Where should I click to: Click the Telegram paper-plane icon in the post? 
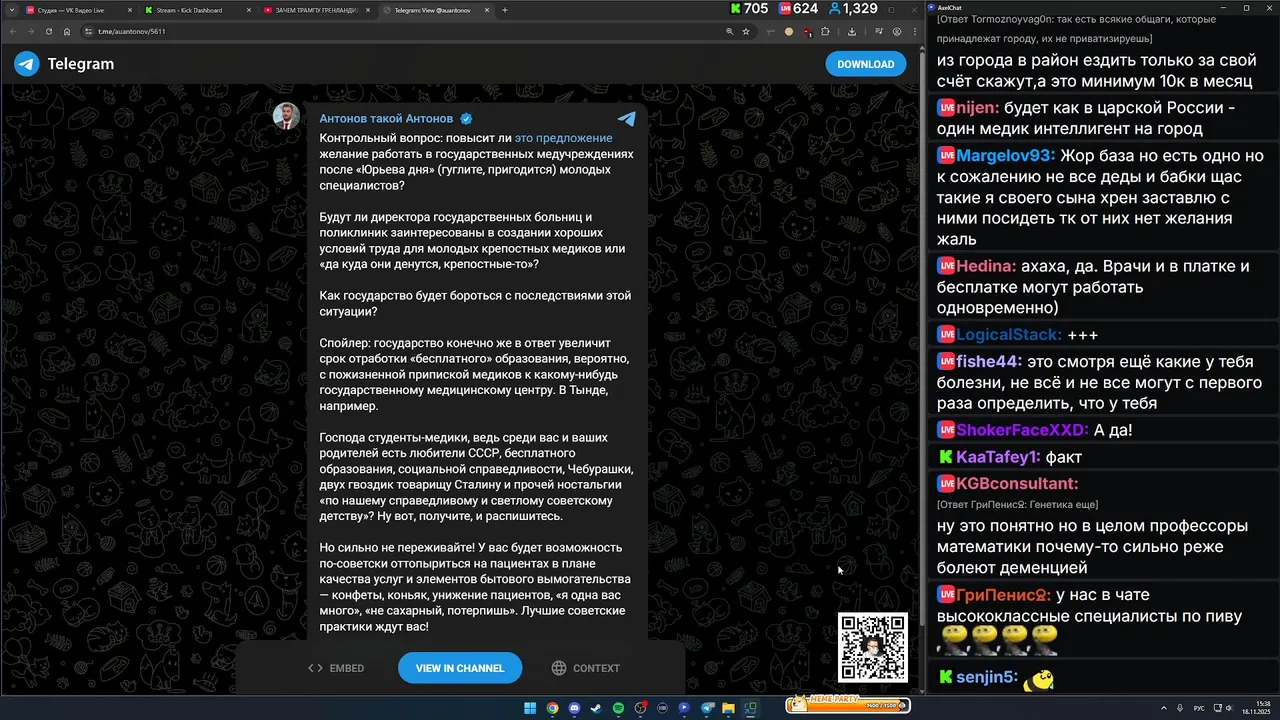(x=626, y=118)
